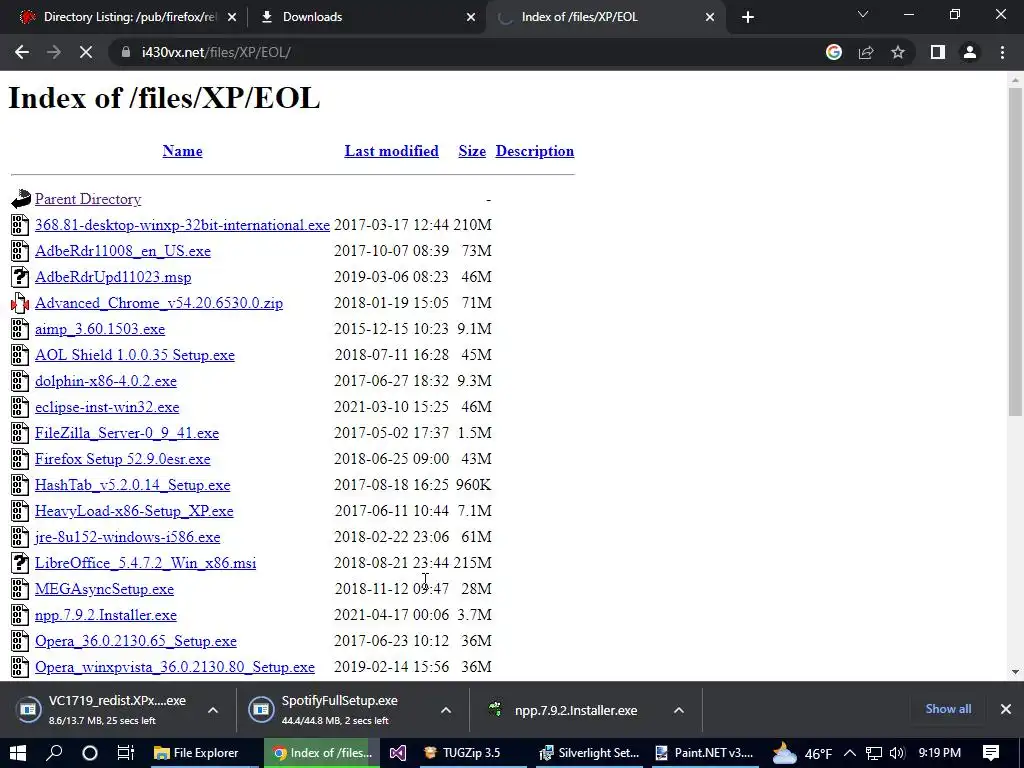Open Visual Studio from the taskbar
The image size is (1024, 768).
(x=398, y=753)
